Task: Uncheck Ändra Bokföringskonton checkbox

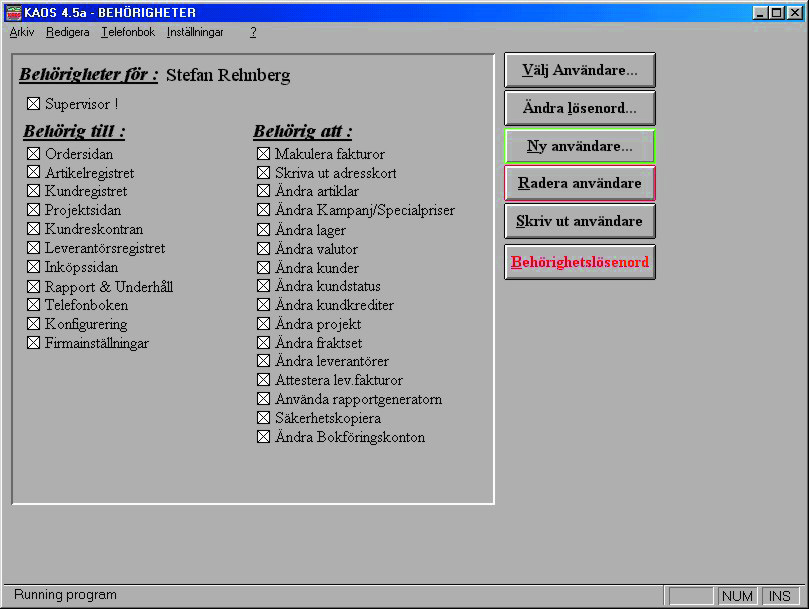Action: click(x=264, y=437)
